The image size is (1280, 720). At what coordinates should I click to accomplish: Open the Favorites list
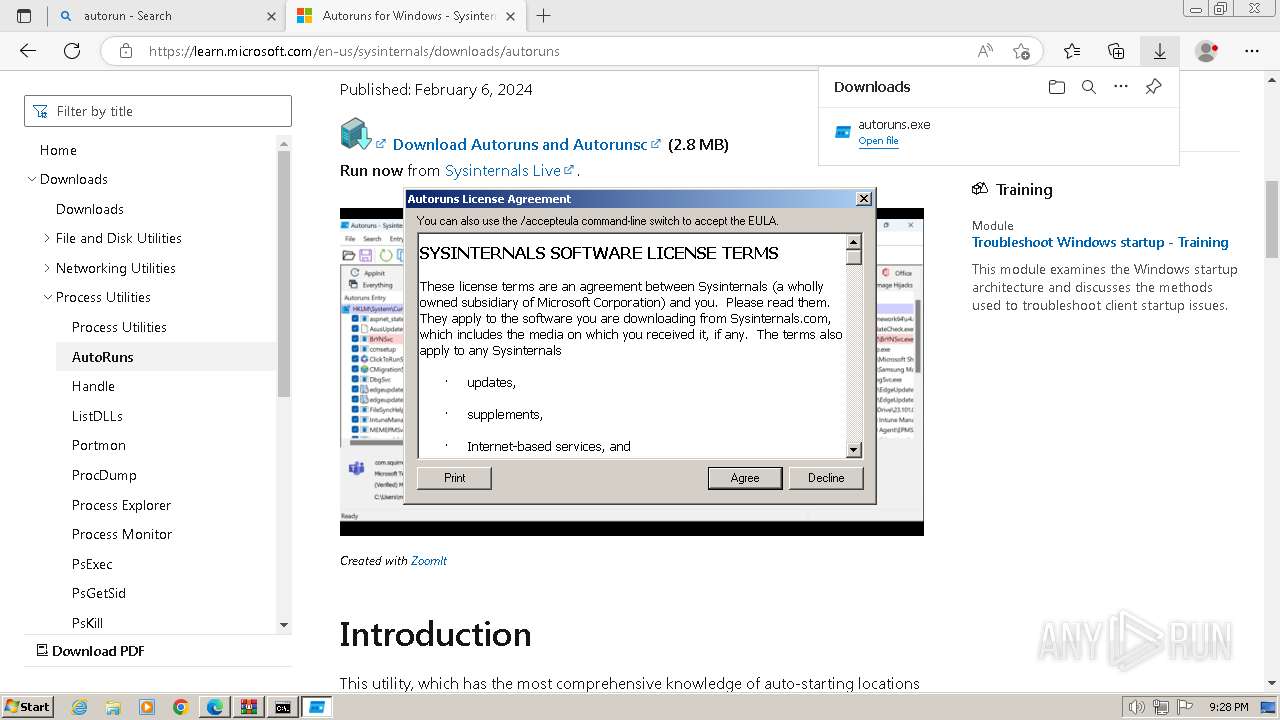point(1072,51)
